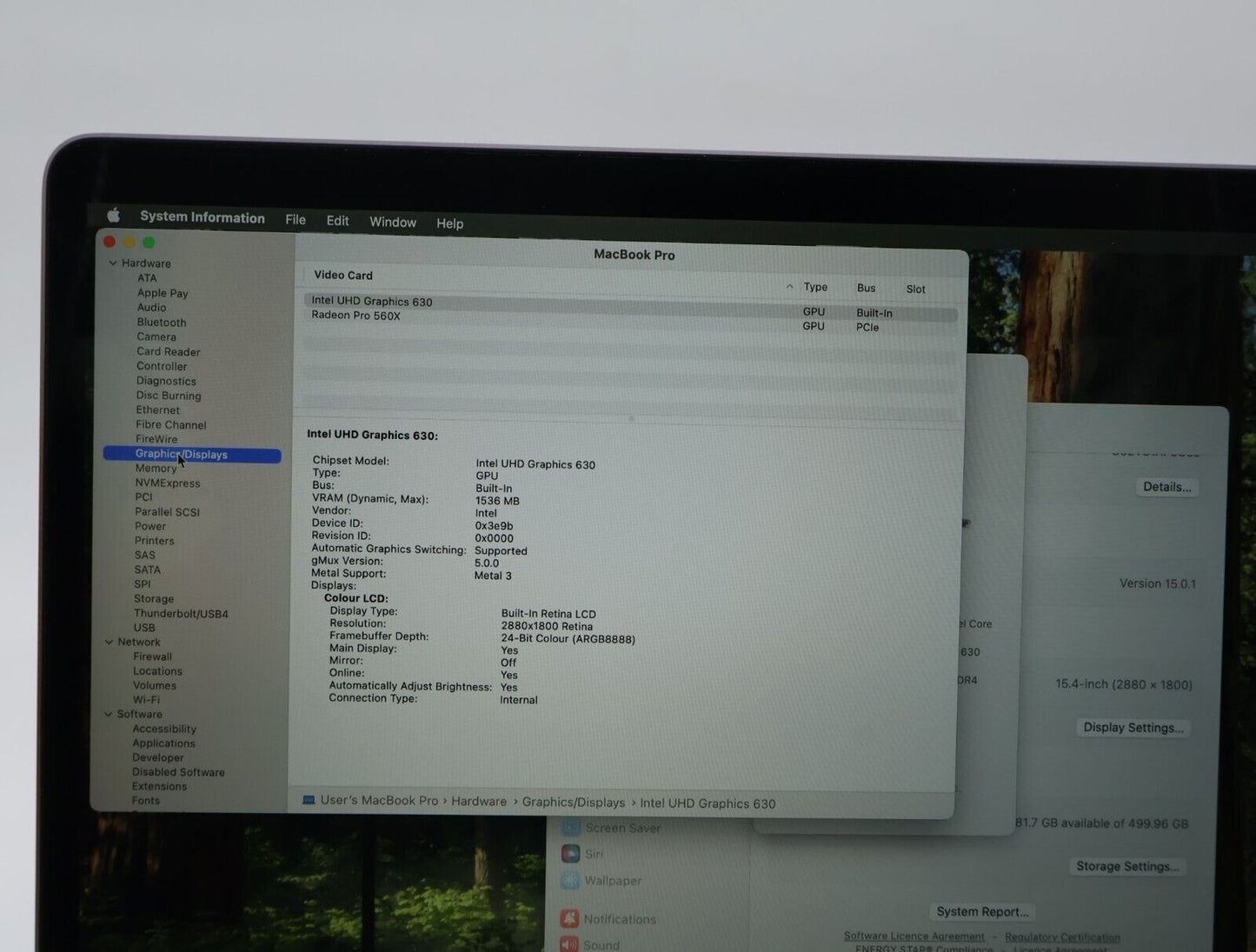The height and width of the screenshot is (952, 1256).
Task: Open the Apple menu icon
Action: click(x=113, y=215)
